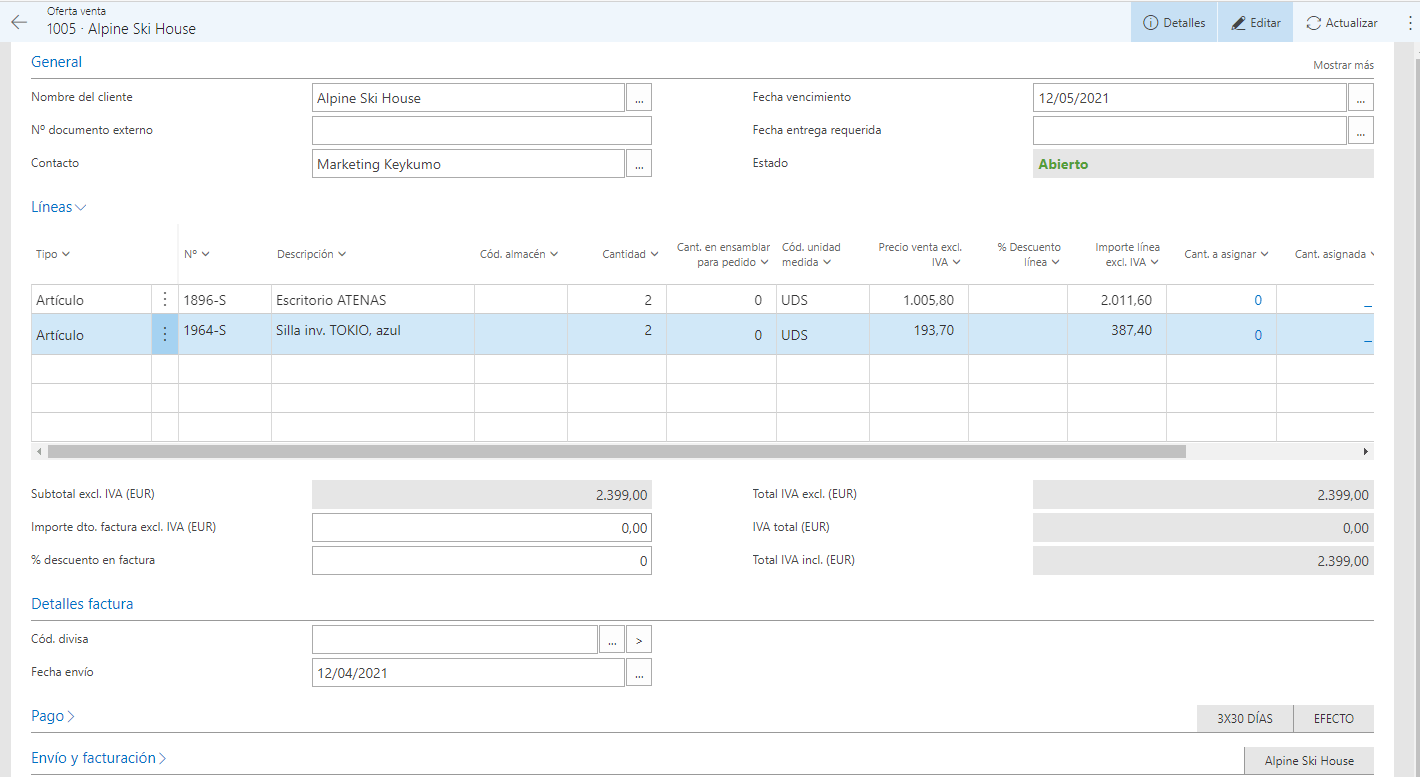Click the Fecha entrega requerida field
The image size is (1420, 777).
tap(1190, 130)
